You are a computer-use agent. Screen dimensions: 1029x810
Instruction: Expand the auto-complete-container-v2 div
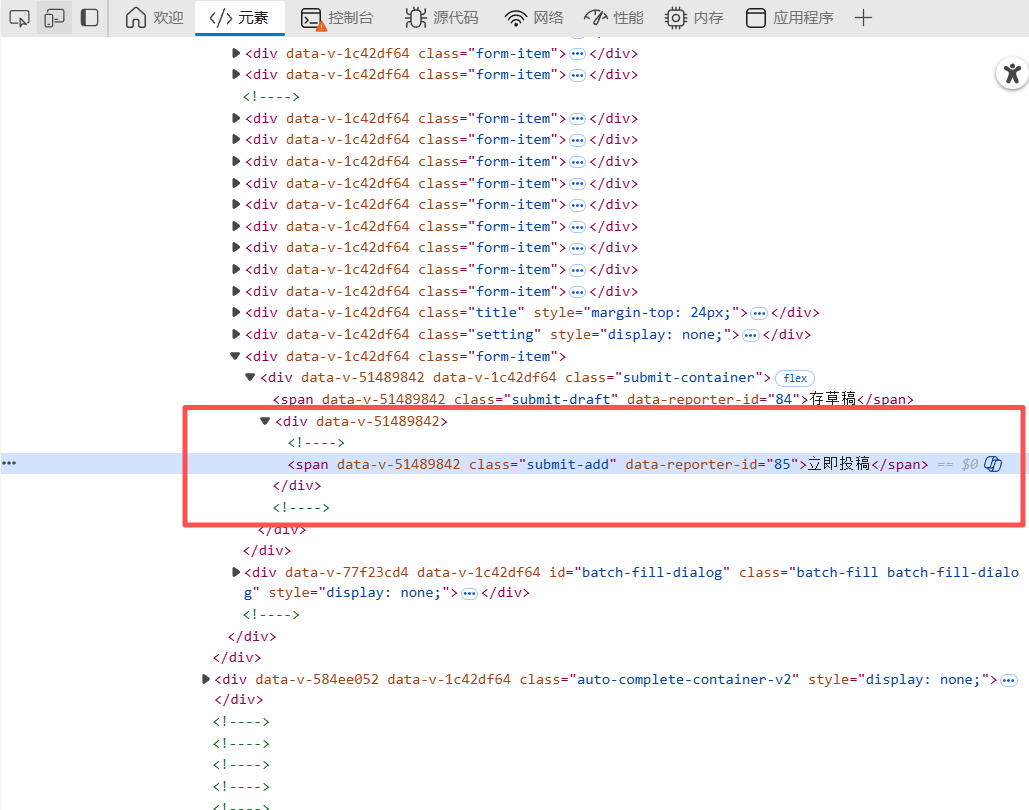[207, 679]
